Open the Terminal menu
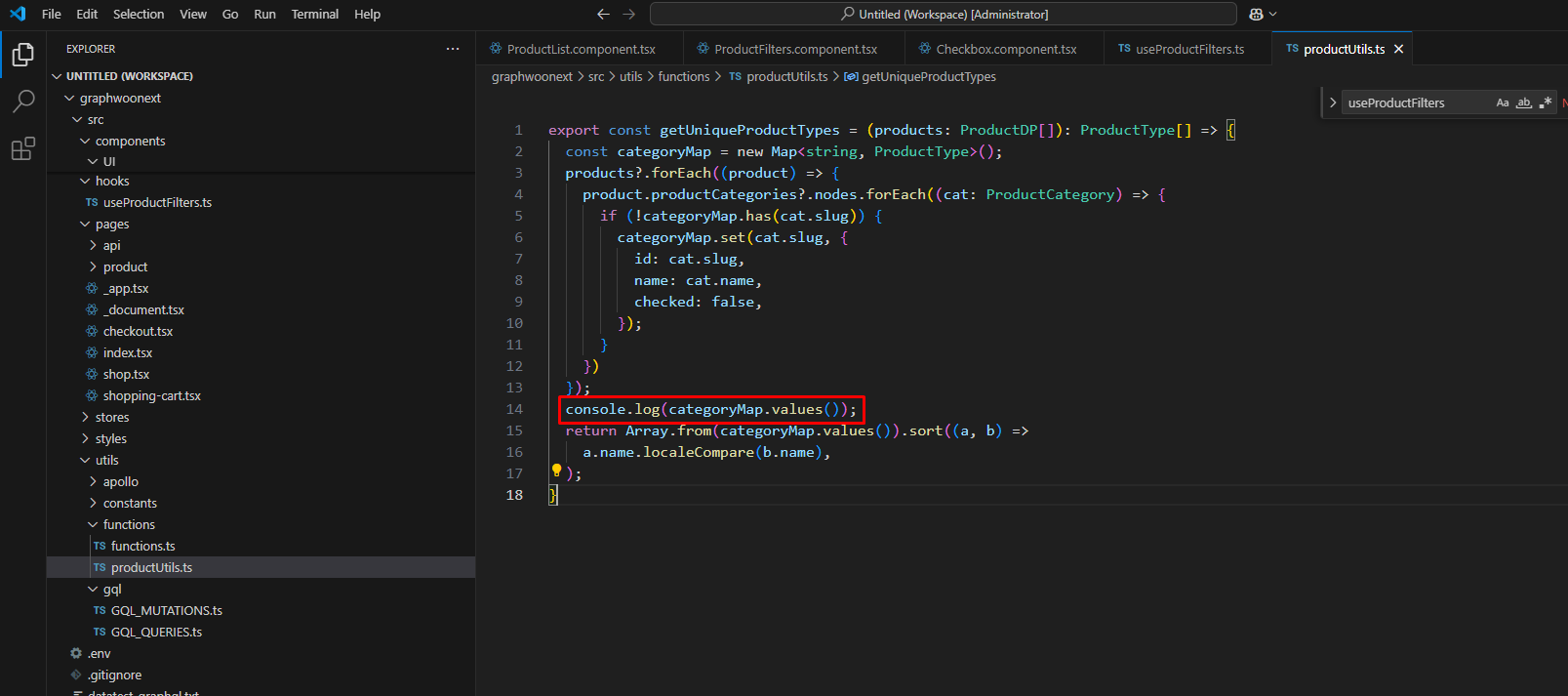Image resolution: width=1568 pixels, height=696 pixels. pos(314,14)
